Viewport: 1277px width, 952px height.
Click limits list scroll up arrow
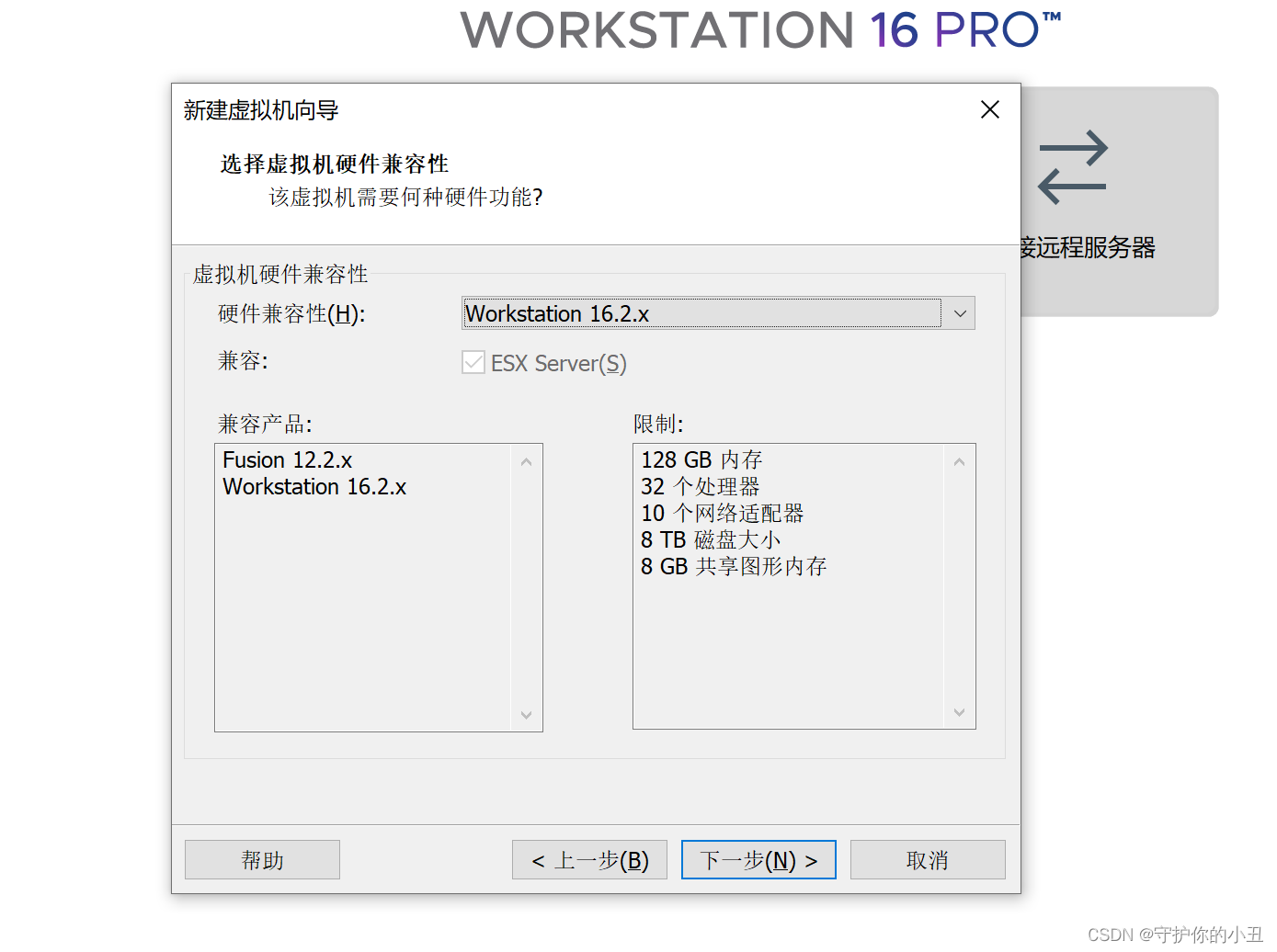(959, 461)
